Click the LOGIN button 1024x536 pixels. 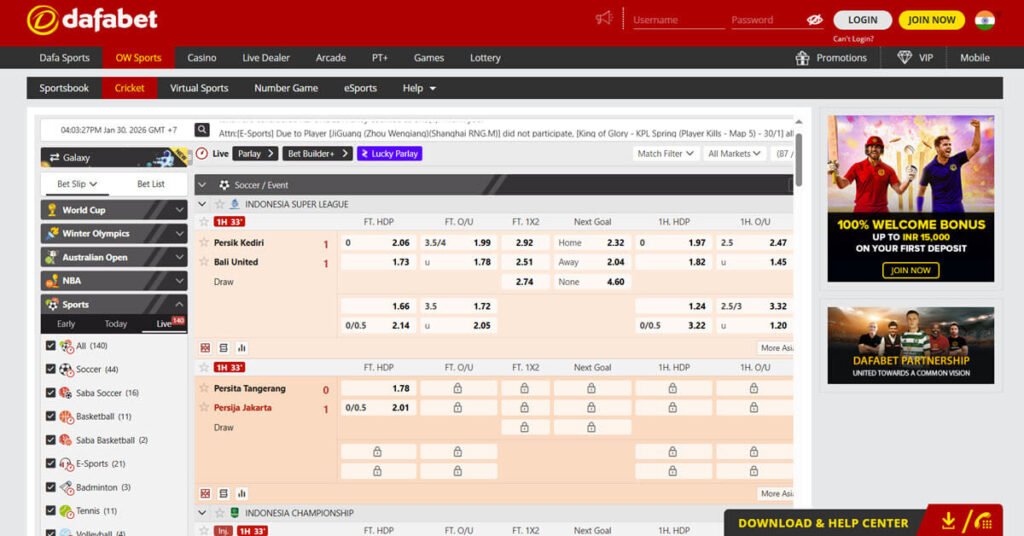pos(863,20)
